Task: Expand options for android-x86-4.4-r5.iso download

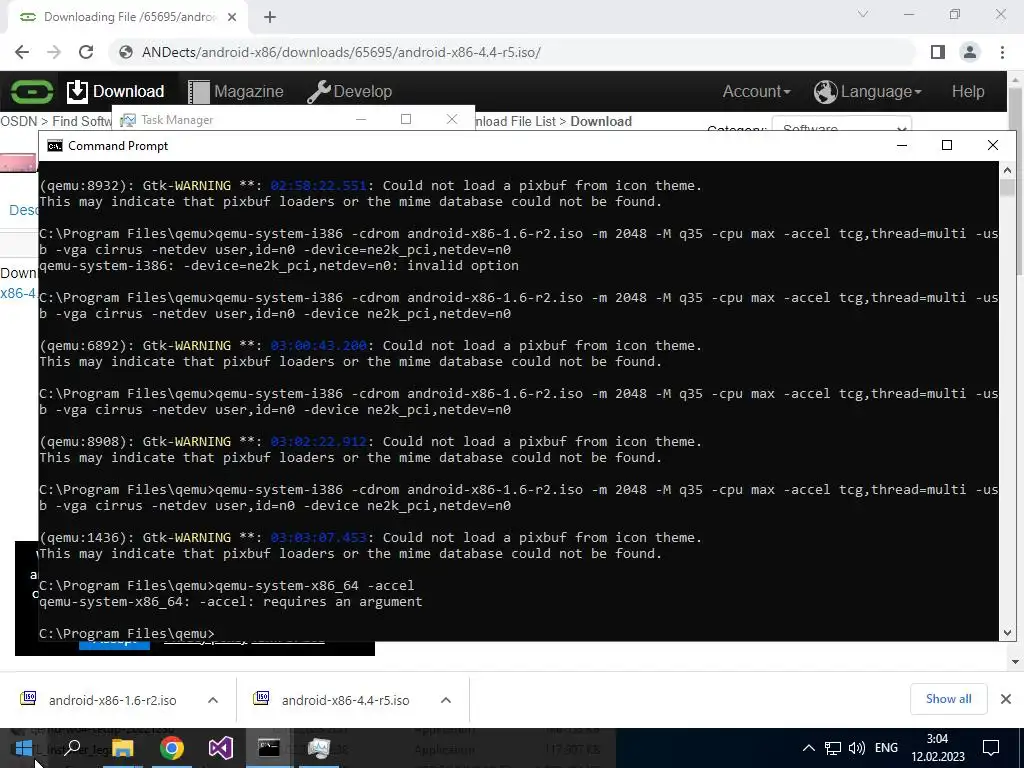Action: click(446, 700)
